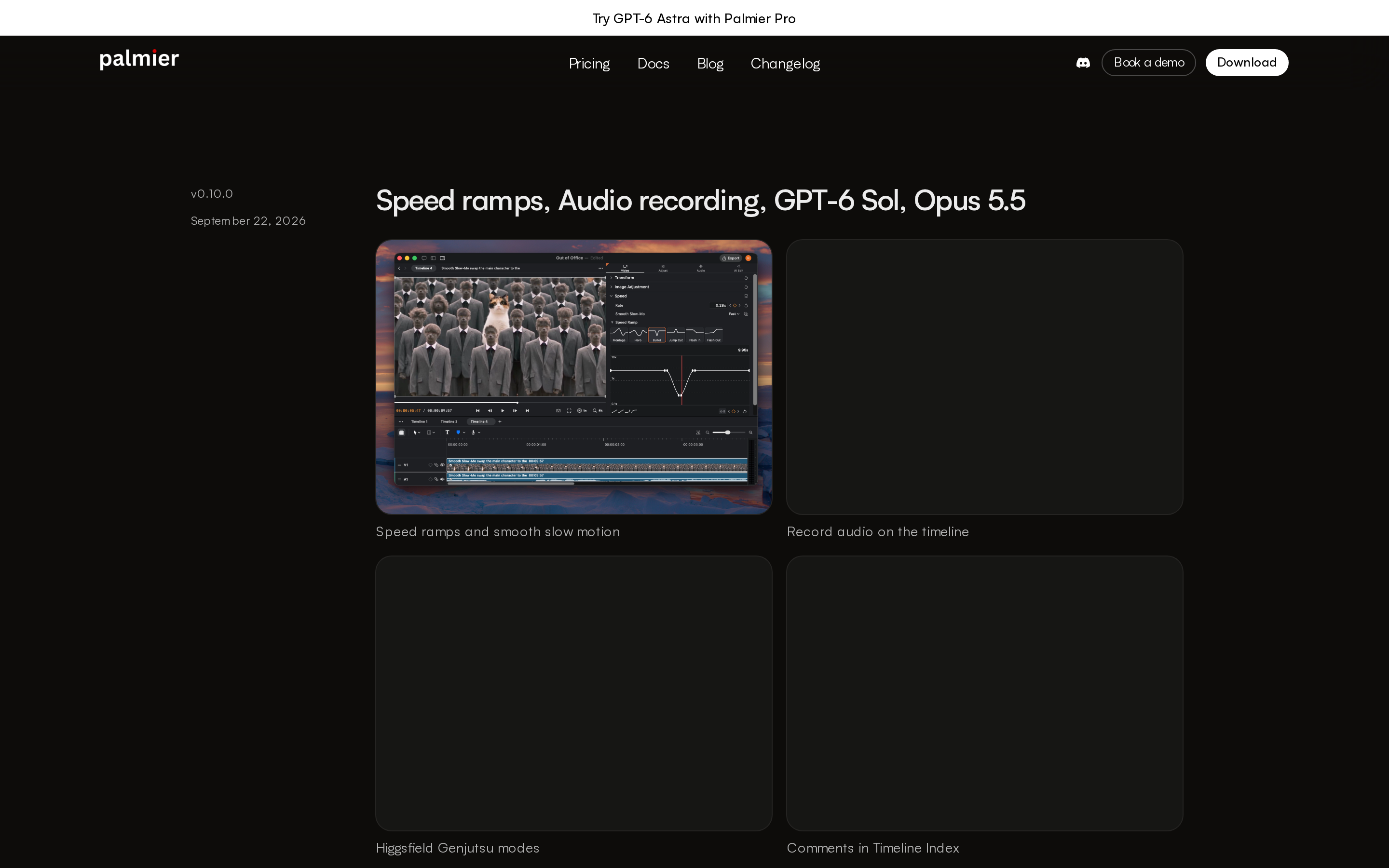Open the Record audio preview card

click(984, 377)
